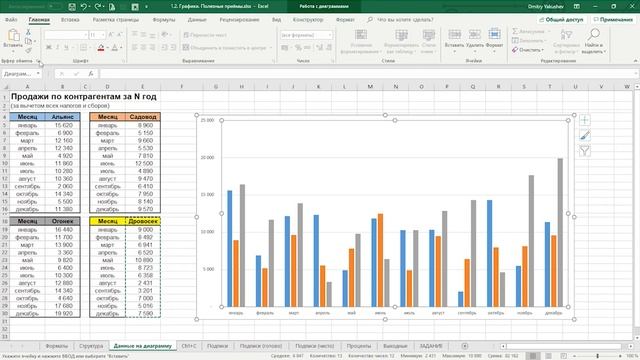Click the formula bar input field
The width and height of the screenshot is (640, 360).
click(x=367, y=74)
